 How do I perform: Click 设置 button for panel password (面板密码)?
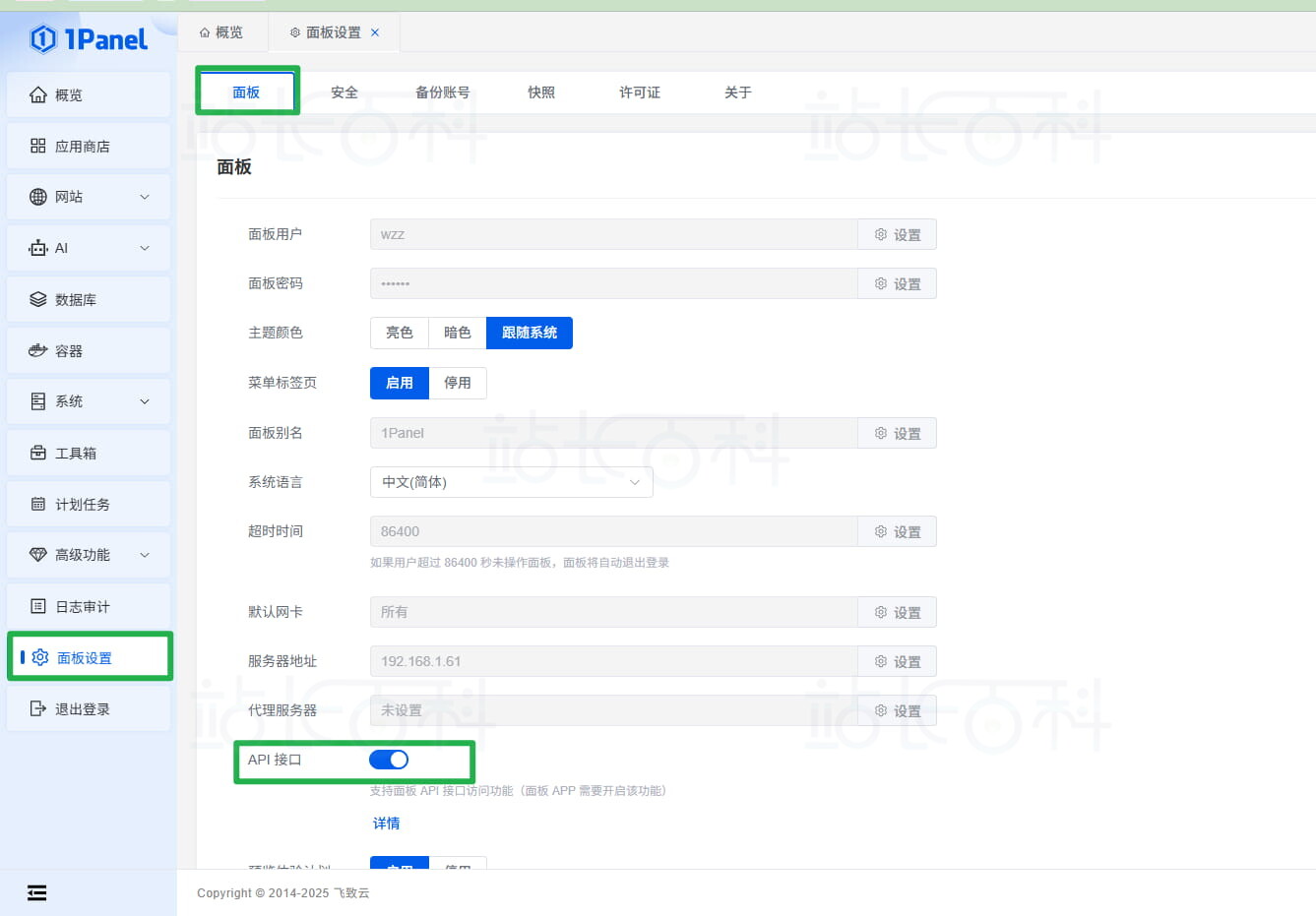point(897,284)
